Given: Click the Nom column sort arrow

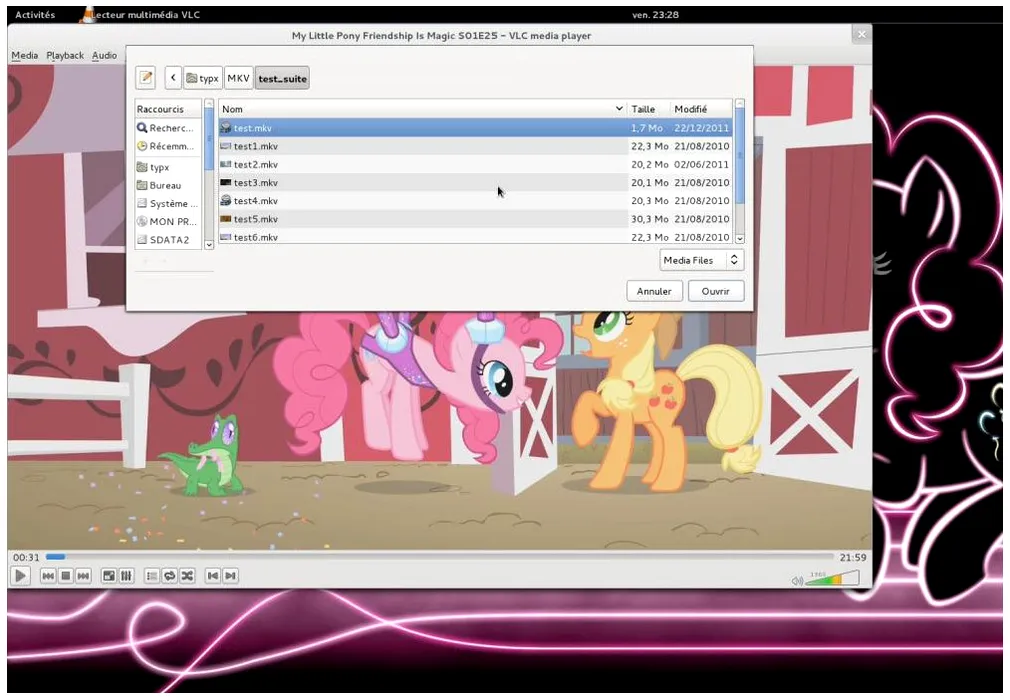Looking at the screenshot, I should tap(619, 109).
